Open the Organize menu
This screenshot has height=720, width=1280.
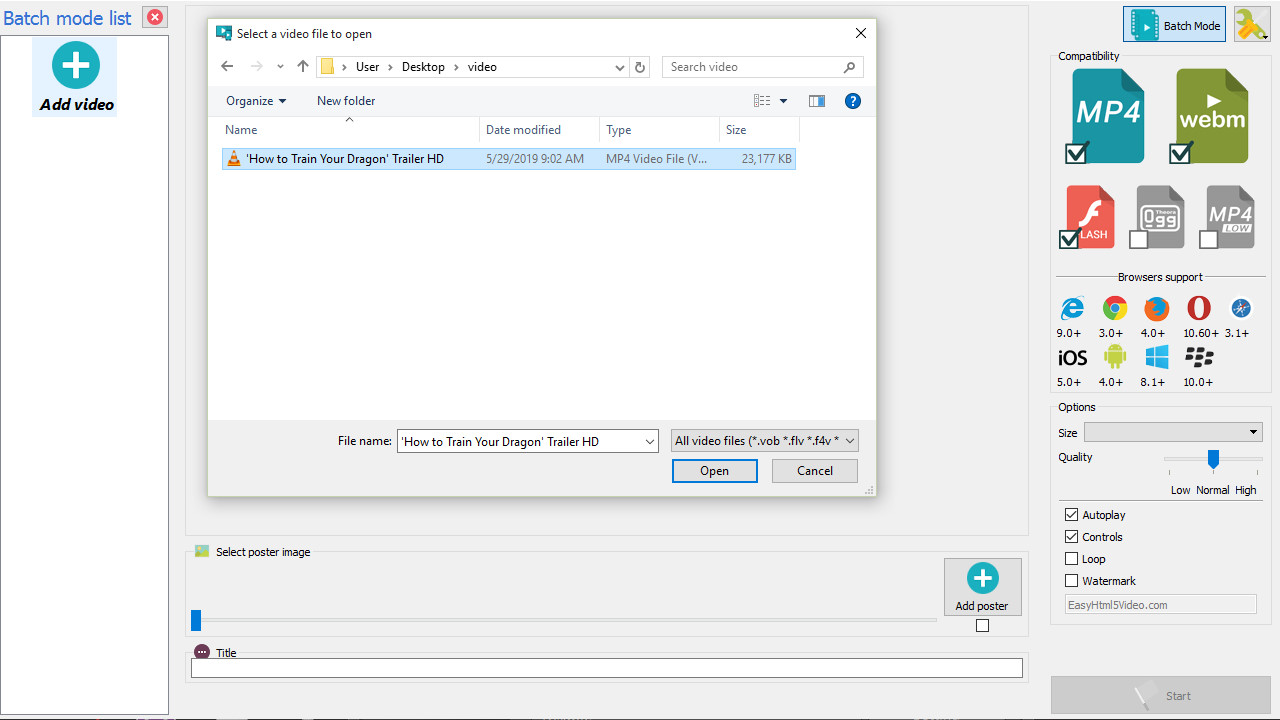(255, 101)
